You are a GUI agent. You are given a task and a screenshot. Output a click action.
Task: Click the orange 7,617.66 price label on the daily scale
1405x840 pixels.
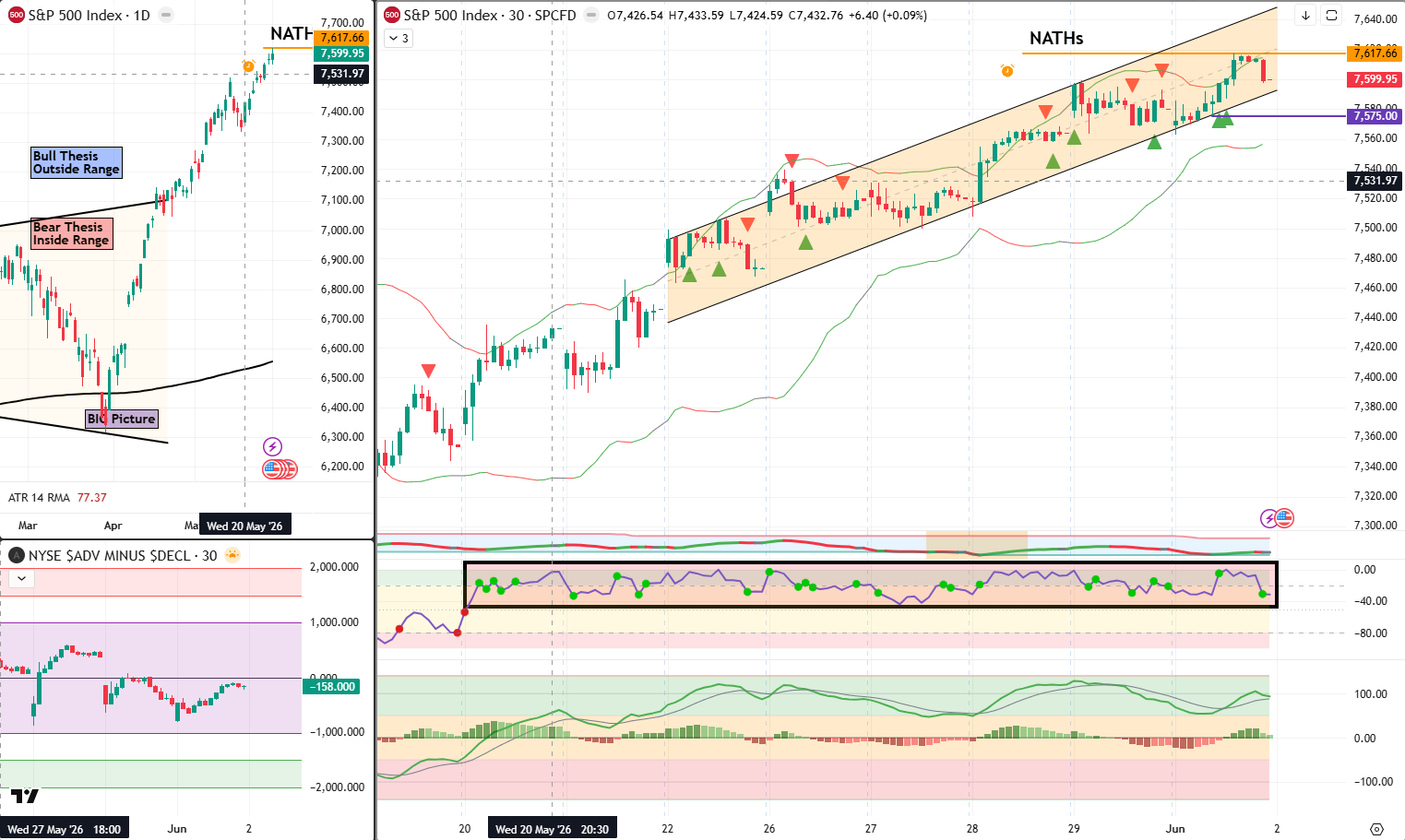coord(341,38)
